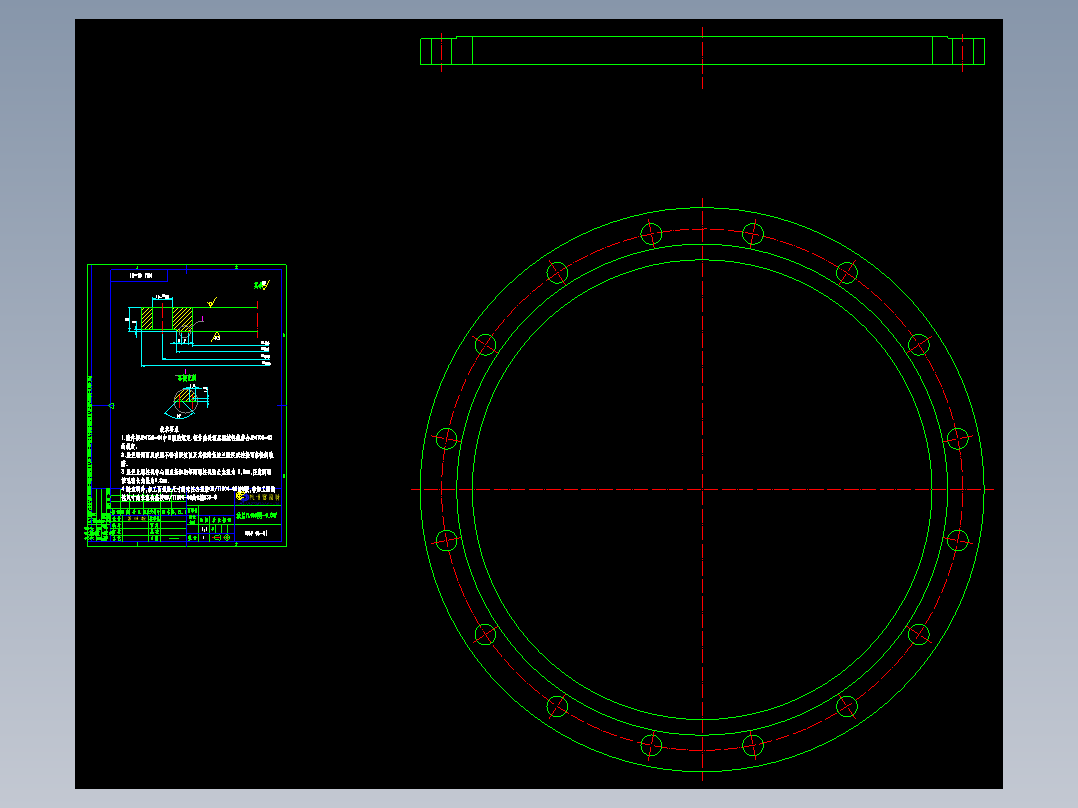Select the bolt hole just right of the bottom centerline

pos(753,745)
